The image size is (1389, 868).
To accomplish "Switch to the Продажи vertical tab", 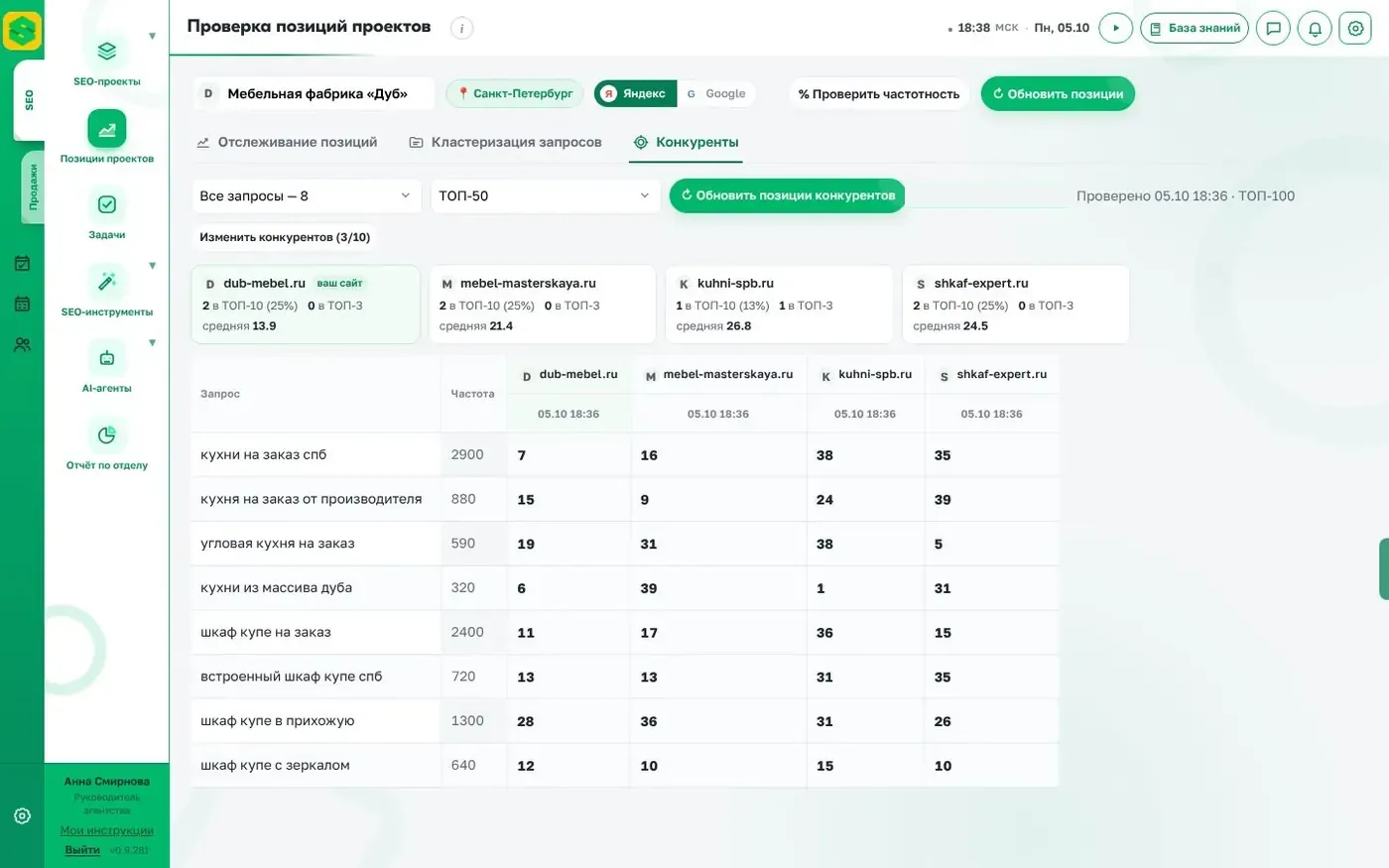I will (33, 186).
